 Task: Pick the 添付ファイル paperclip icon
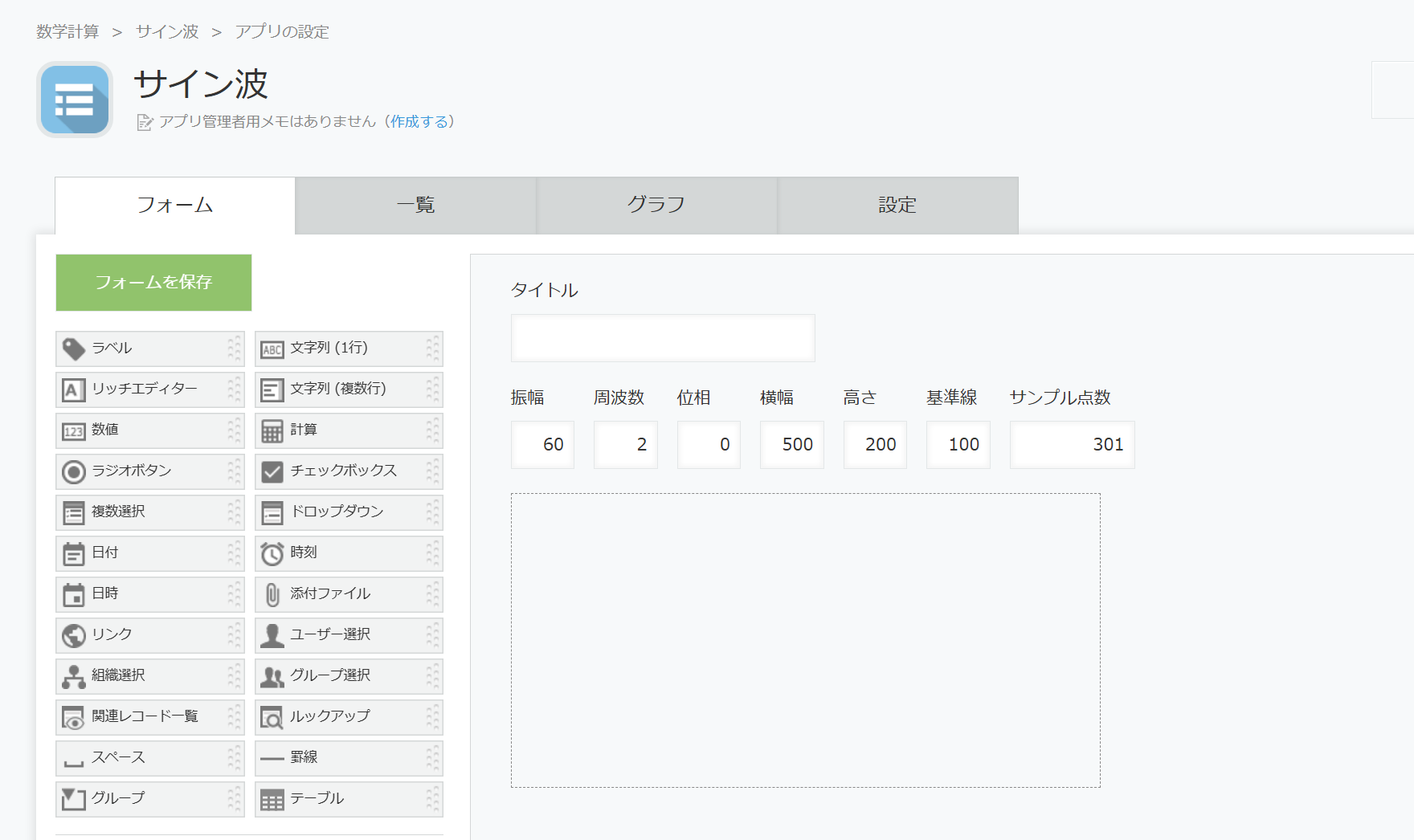point(272,595)
